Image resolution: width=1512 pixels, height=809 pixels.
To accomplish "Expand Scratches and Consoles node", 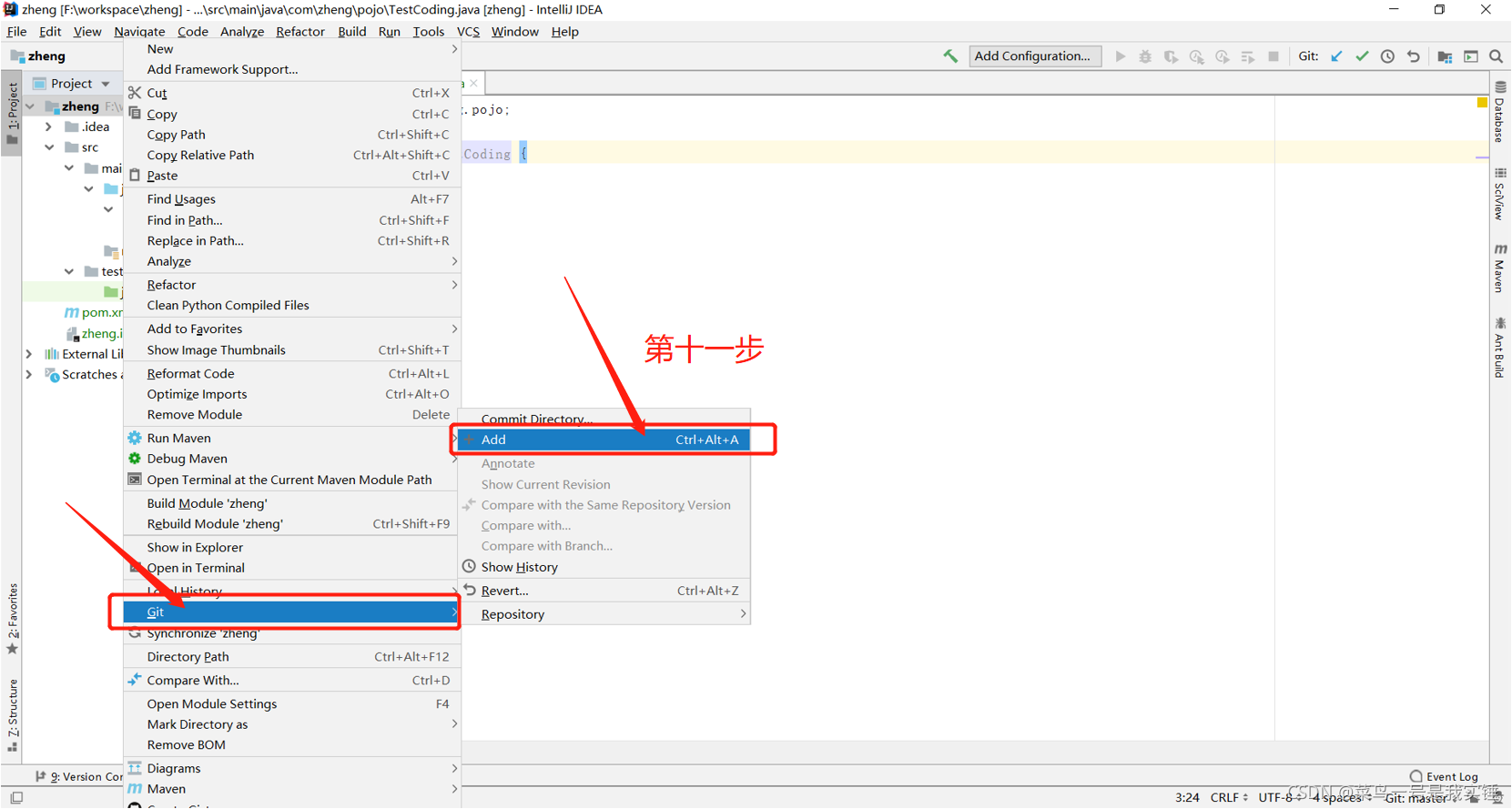I will pos(29,374).
